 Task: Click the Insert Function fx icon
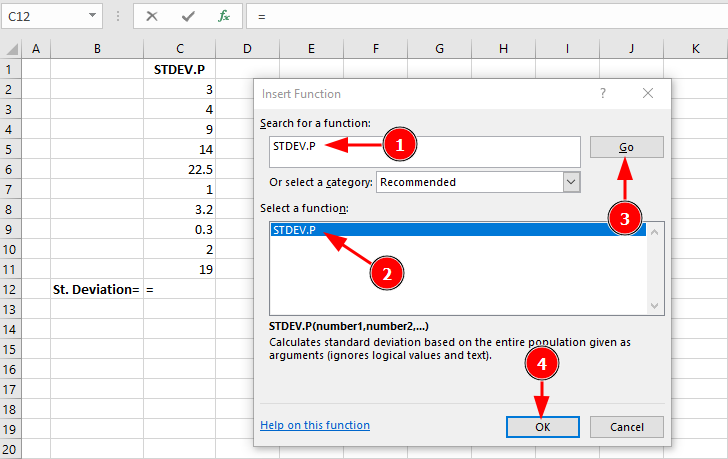225,16
